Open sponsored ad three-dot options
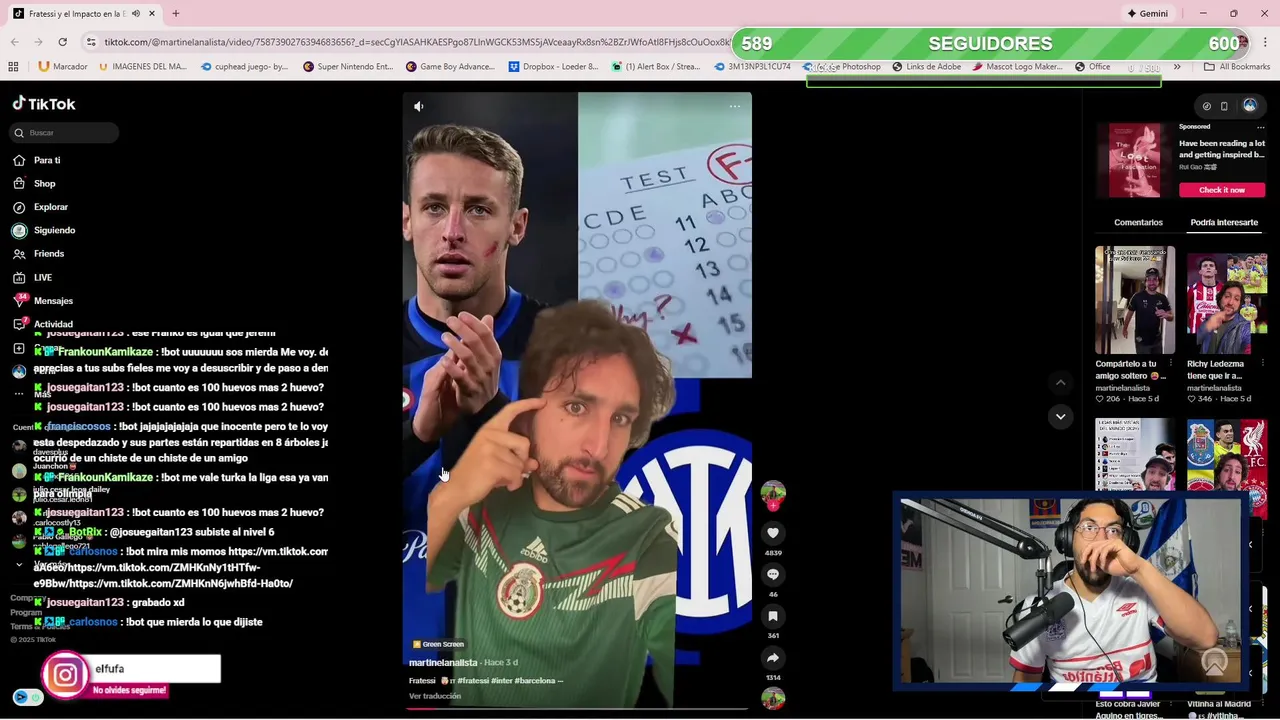Screen dimensions: 1280x720 click(x=1260, y=127)
